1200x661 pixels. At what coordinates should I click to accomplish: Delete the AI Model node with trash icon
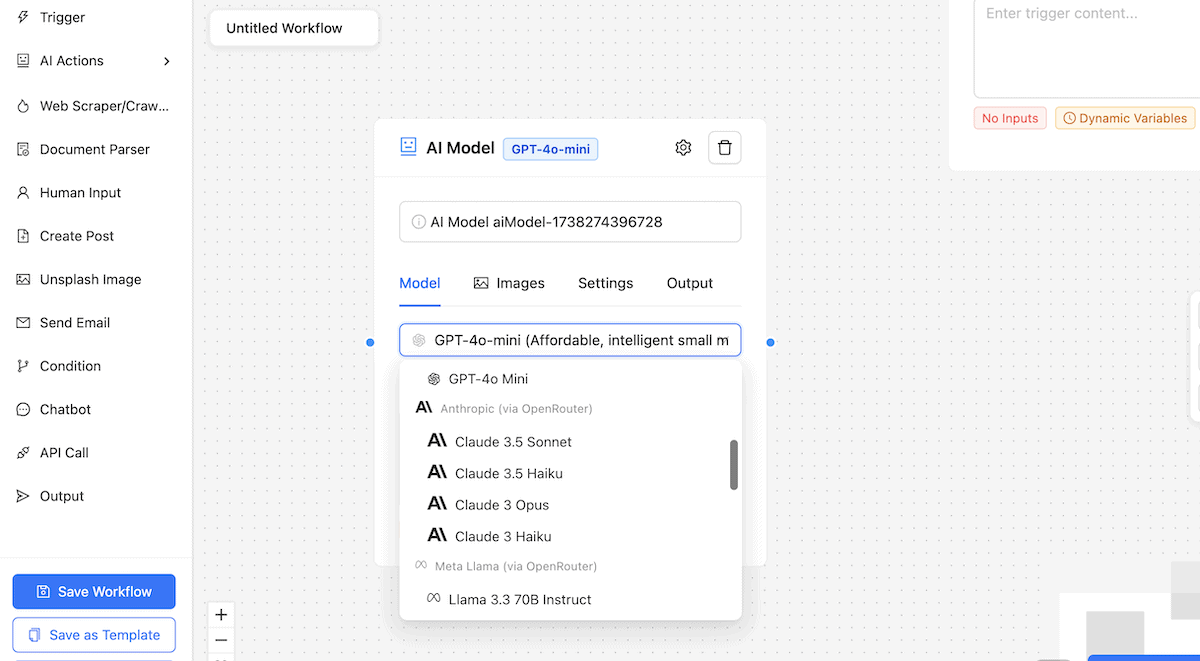tap(725, 148)
